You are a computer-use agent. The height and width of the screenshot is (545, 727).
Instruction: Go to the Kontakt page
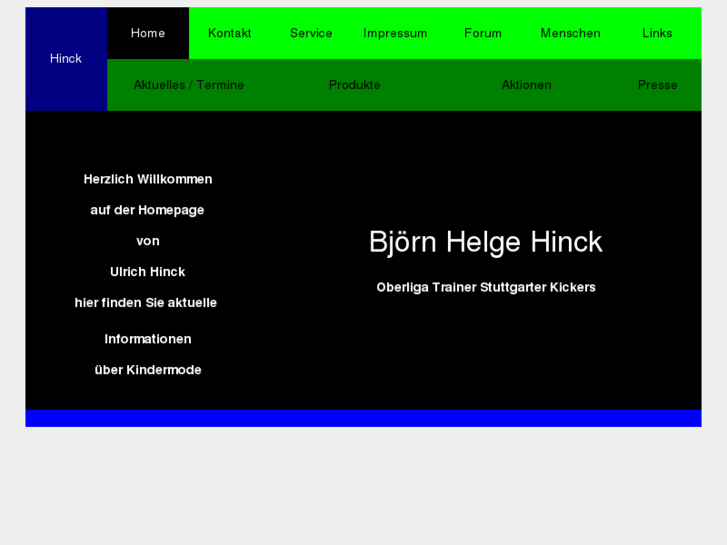230,33
